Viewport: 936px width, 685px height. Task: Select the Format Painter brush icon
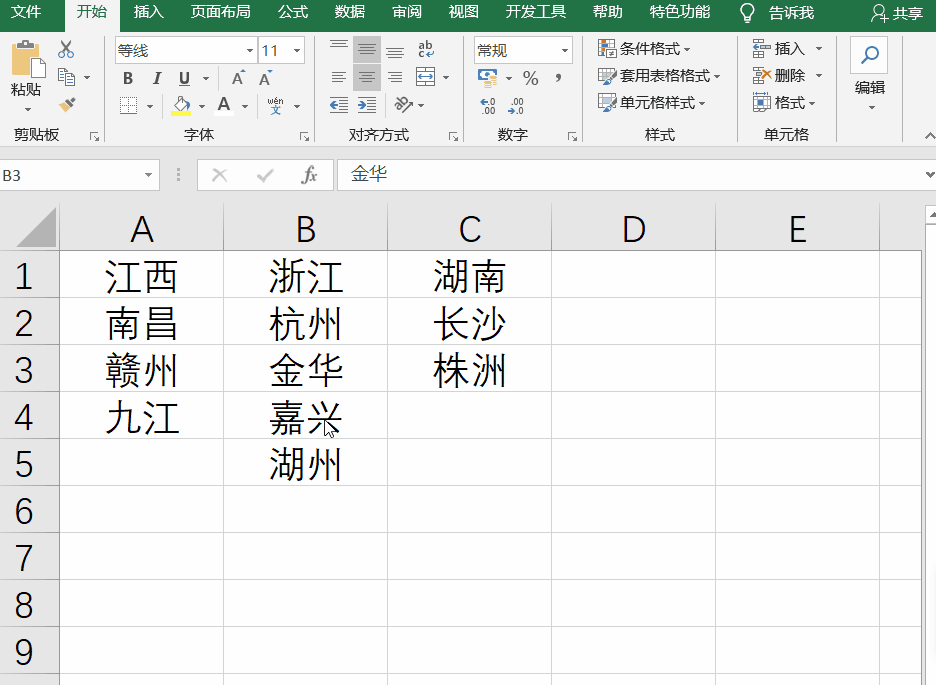click(x=67, y=105)
